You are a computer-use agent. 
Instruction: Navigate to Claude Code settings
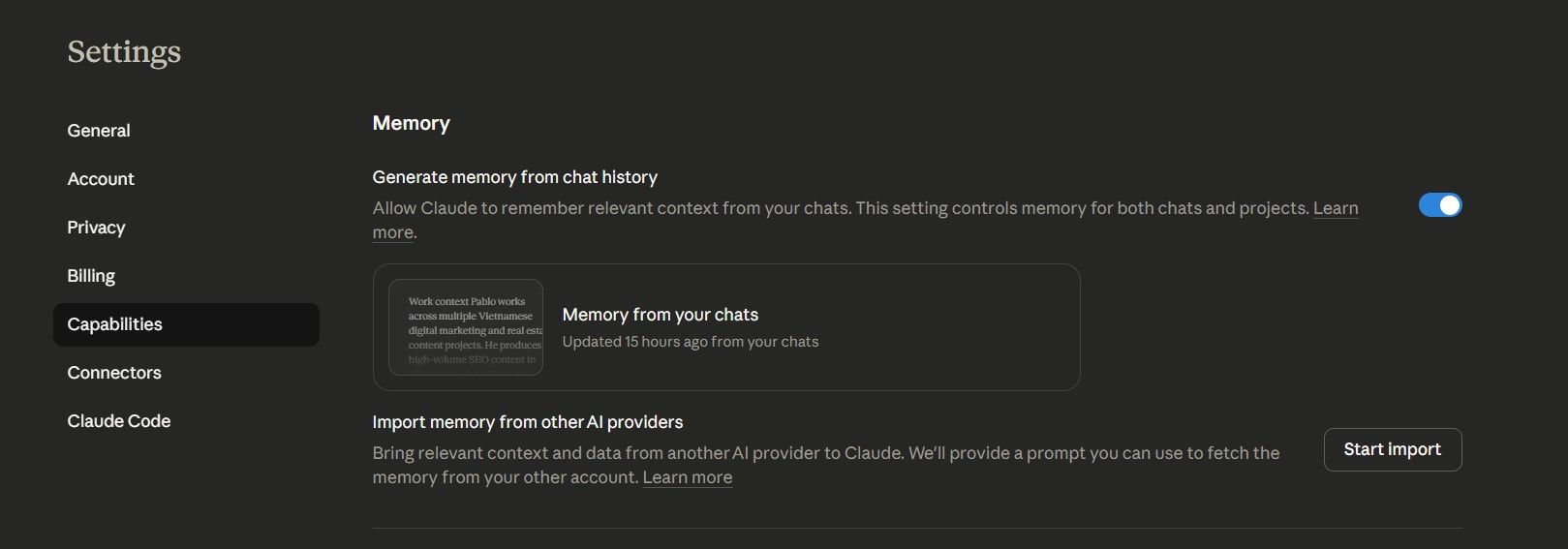(x=118, y=421)
